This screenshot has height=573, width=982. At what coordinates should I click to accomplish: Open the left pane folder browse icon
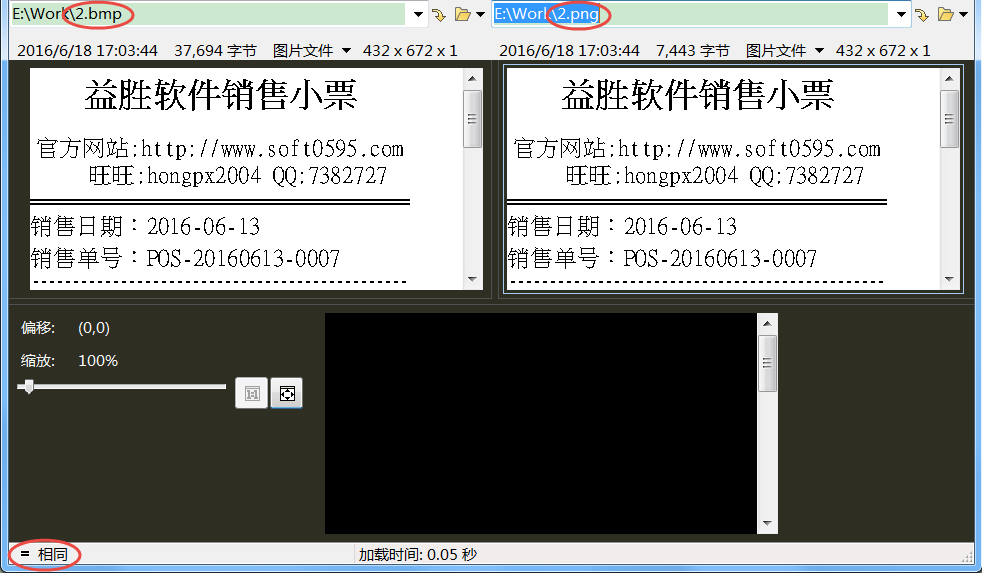tap(463, 14)
